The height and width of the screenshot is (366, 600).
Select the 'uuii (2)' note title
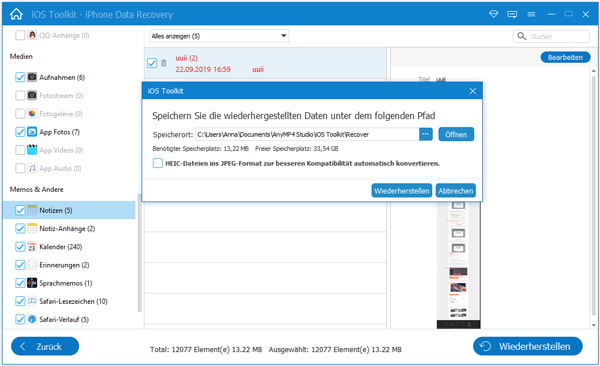(186, 58)
